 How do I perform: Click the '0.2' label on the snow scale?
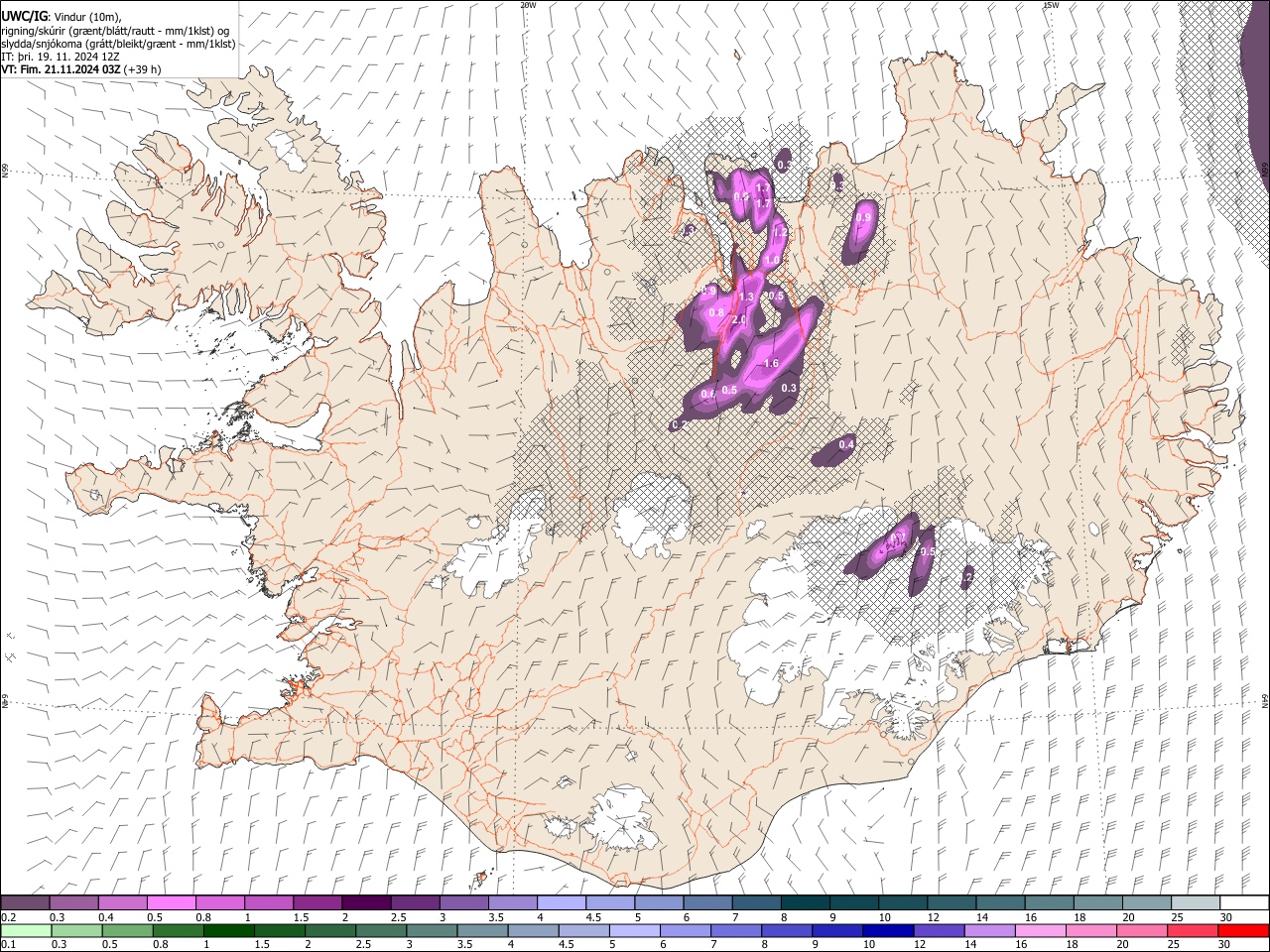(9, 917)
